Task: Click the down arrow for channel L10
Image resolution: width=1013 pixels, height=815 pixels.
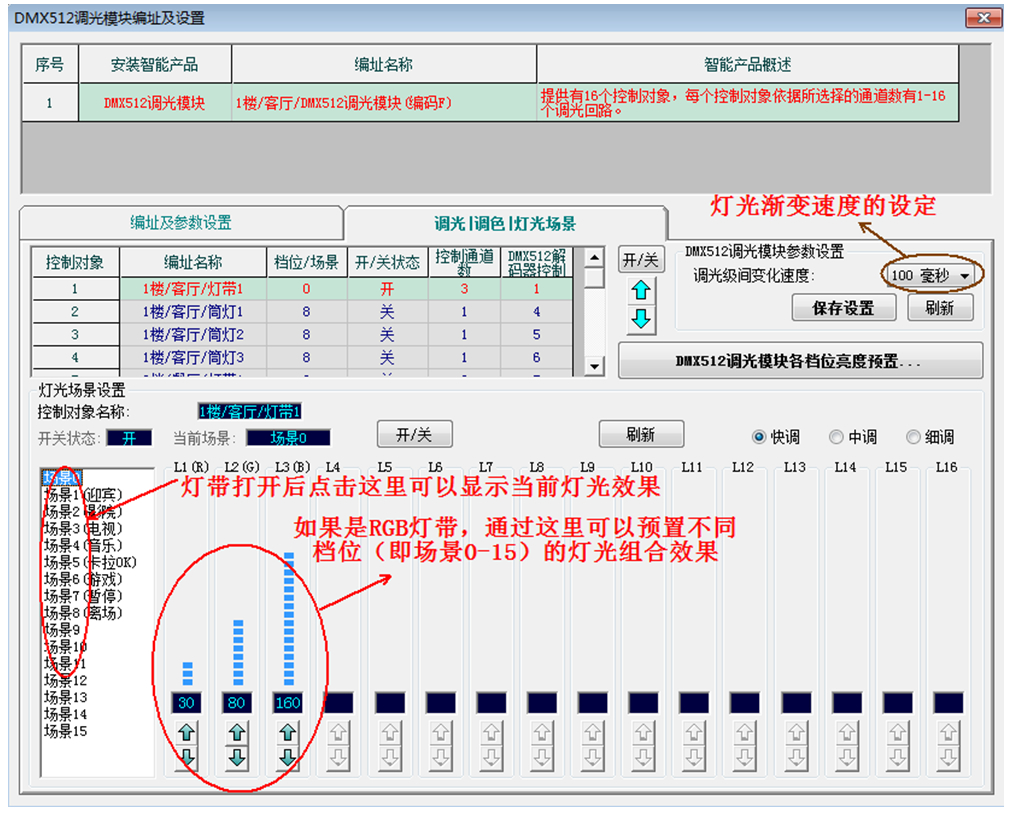Action: [643, 757]
